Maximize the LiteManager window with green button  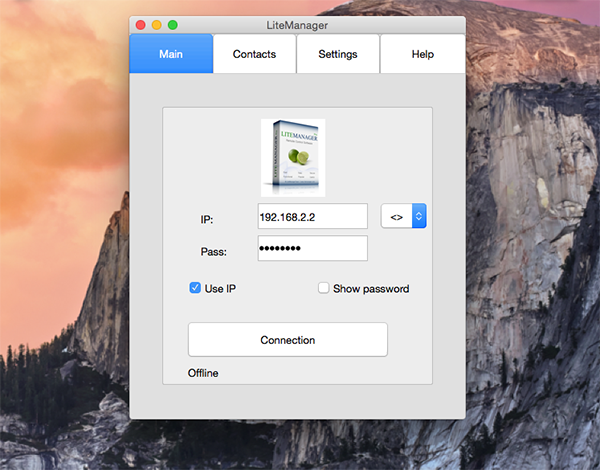[173, 25]
